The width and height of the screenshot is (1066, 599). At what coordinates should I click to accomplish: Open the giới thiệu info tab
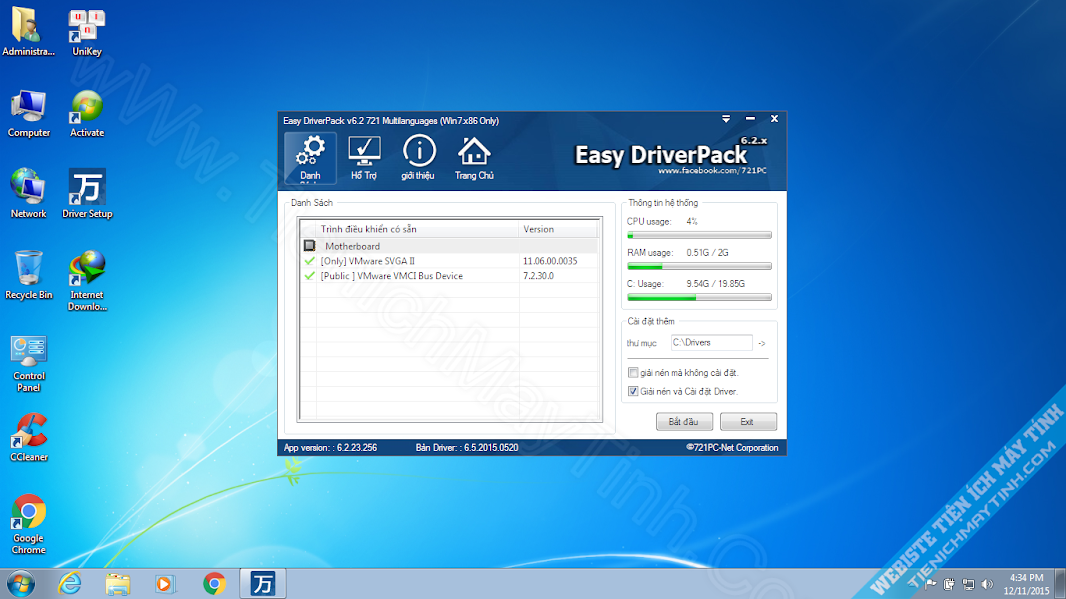point(418,158)
